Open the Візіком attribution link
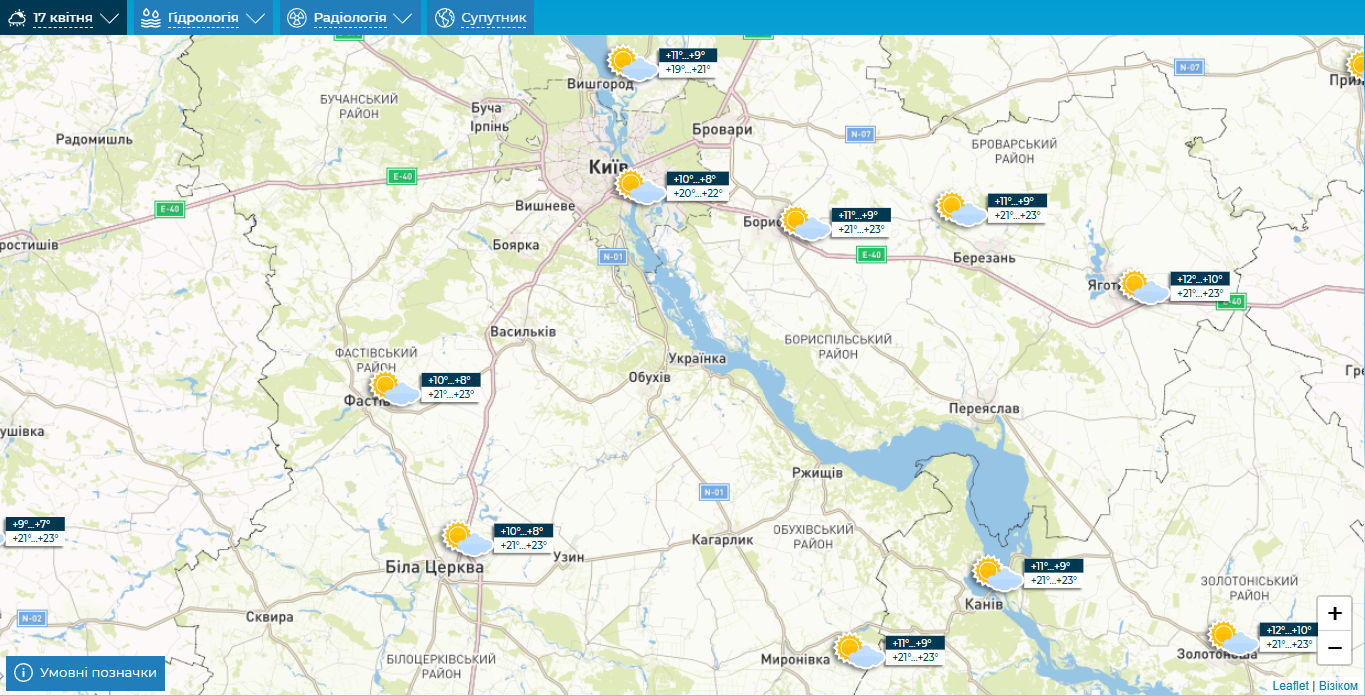Viewport: 1365px width, 696px height. (x=1338, y=686)
